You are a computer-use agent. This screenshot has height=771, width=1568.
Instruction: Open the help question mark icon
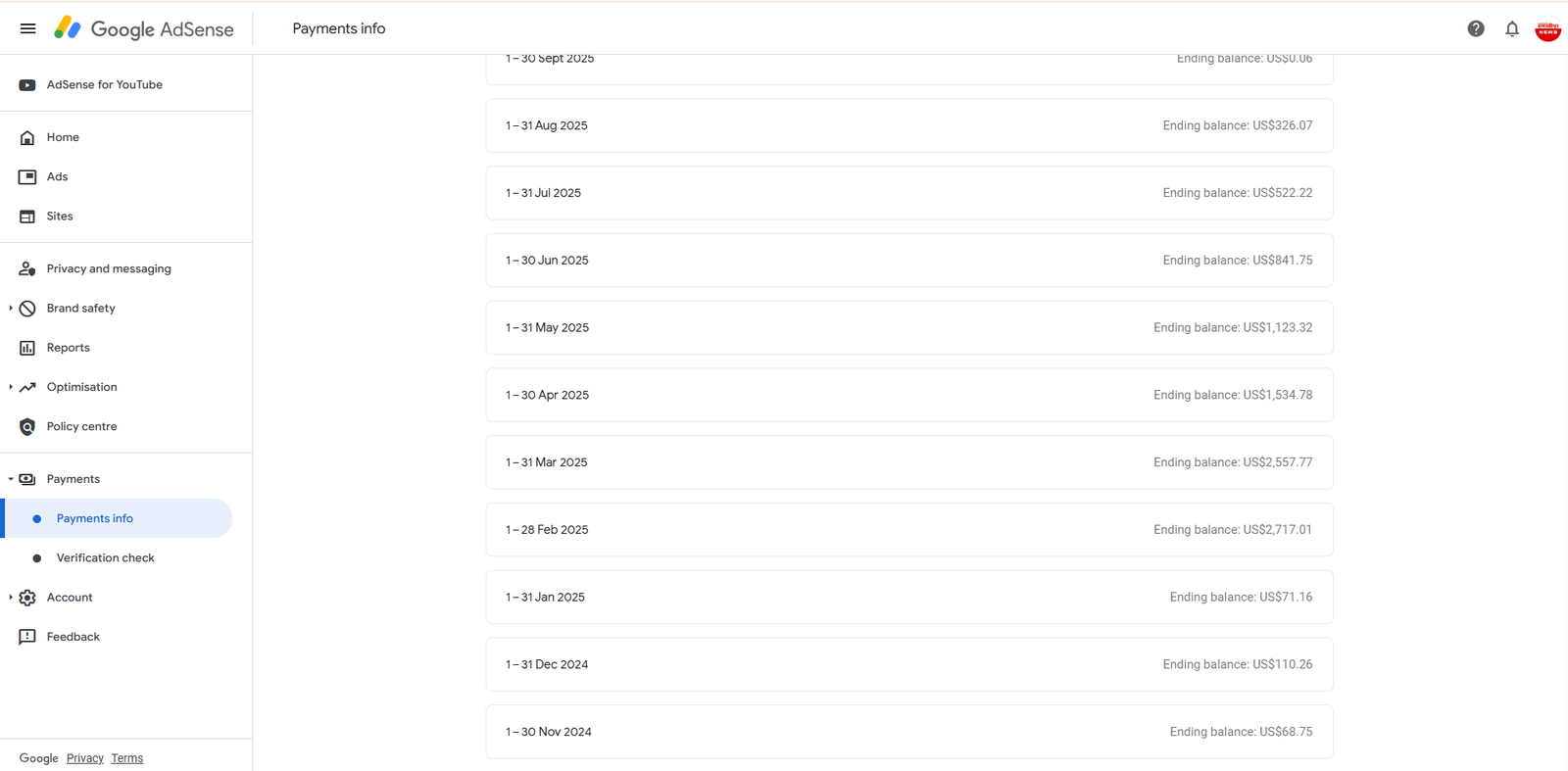click(1476, 28)
